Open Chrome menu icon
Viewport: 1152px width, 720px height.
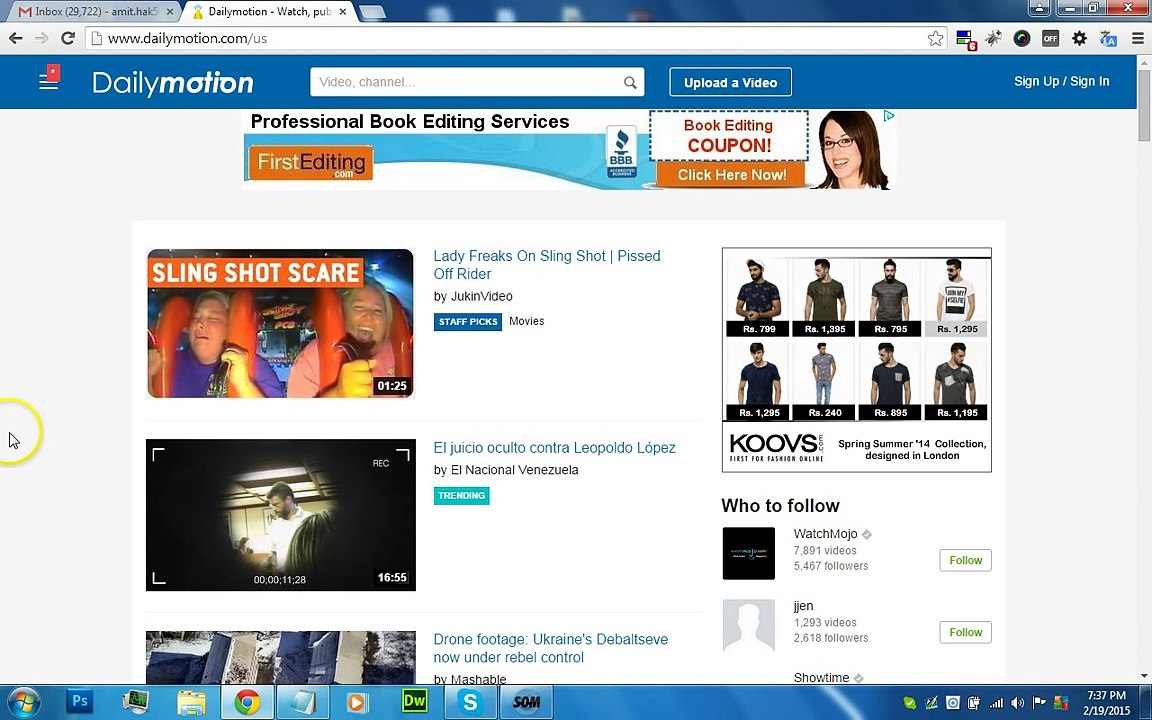click(1137, 38)
